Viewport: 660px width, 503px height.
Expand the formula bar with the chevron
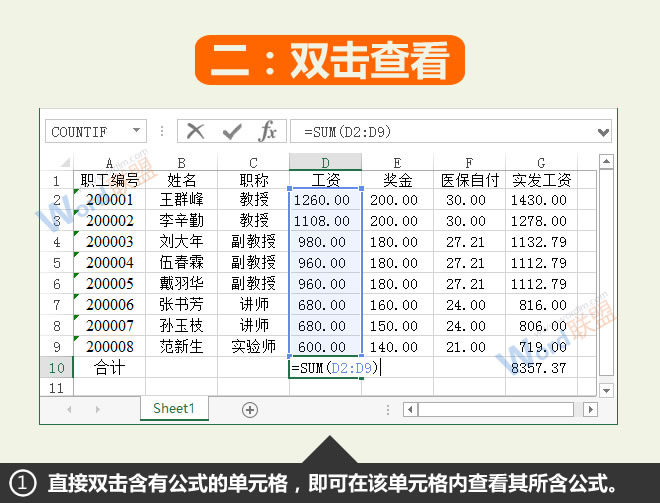[602, 131]
